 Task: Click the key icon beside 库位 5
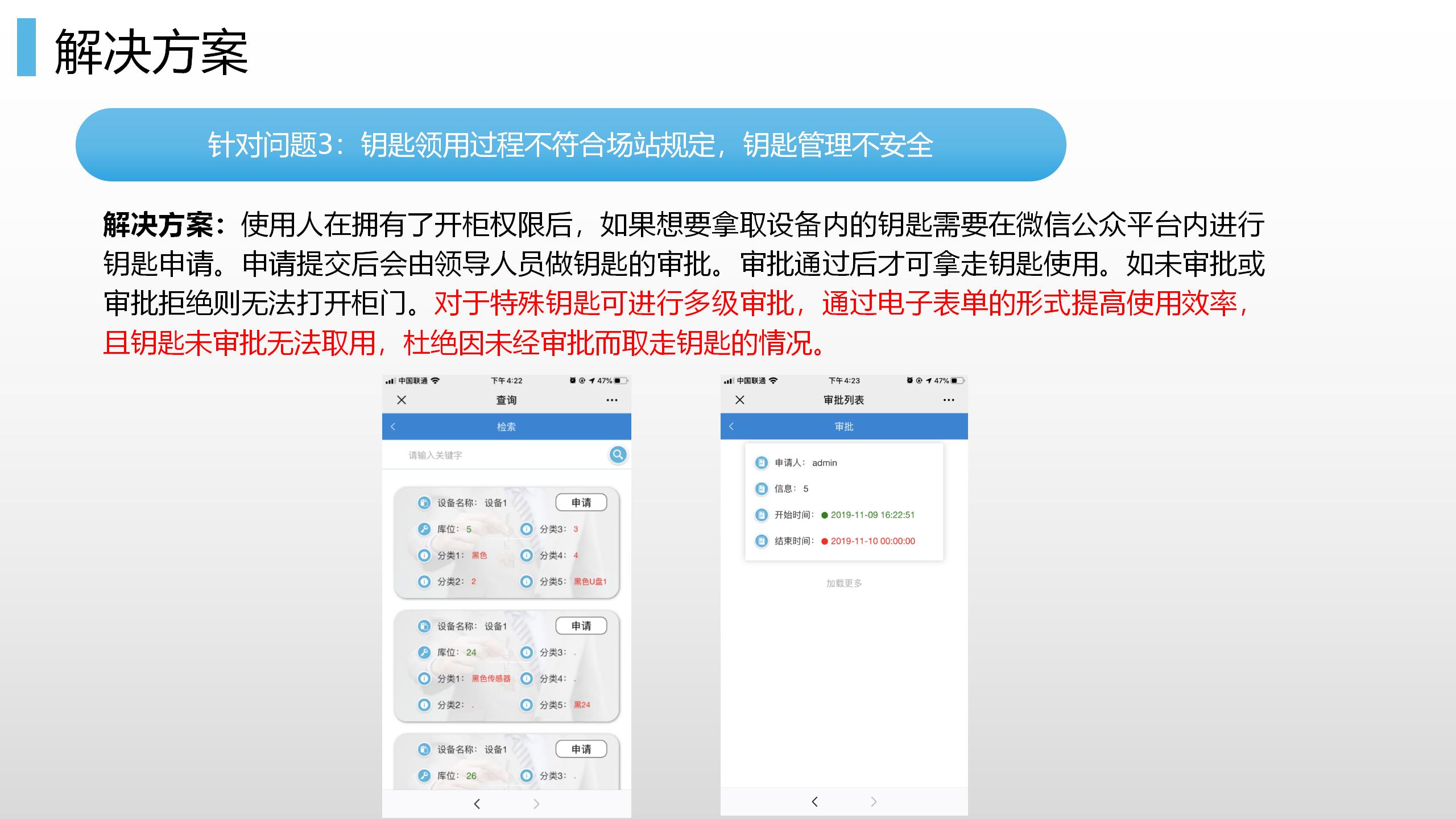424,529
